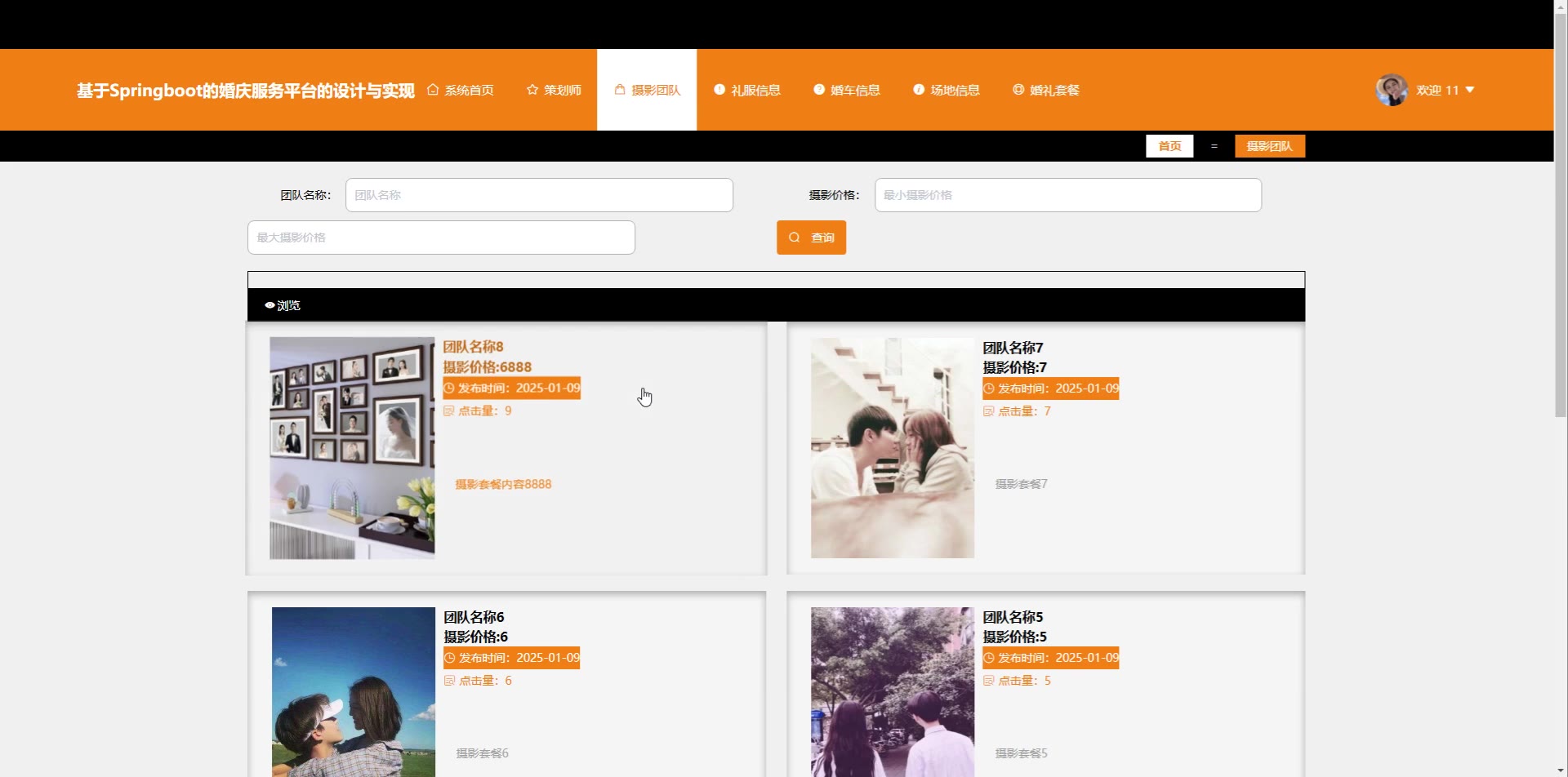Go to the 策划师 menu tab
The image size is (1568, 777).
[554, 90]
